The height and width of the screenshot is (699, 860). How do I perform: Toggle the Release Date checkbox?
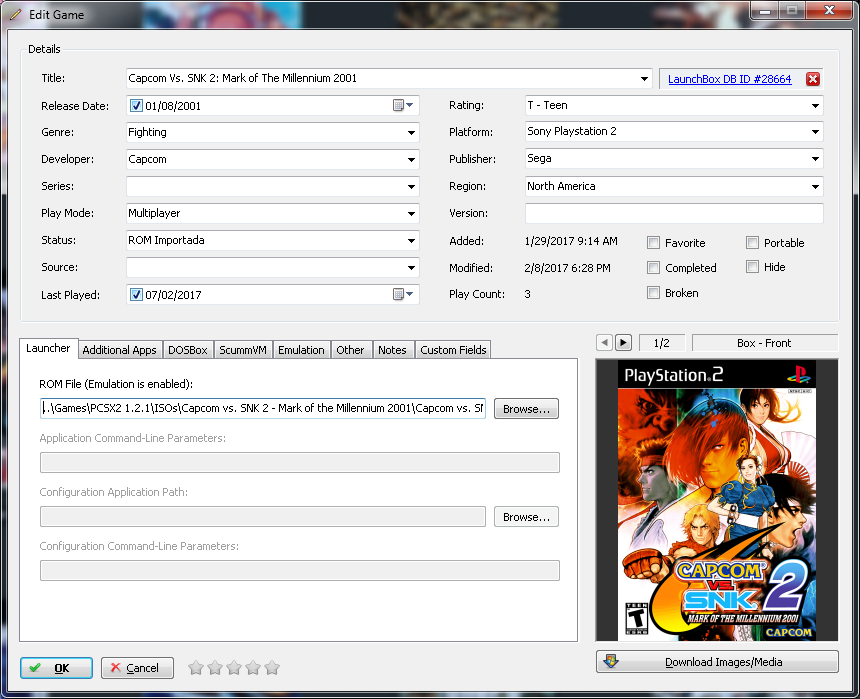[x=136, y=105]
